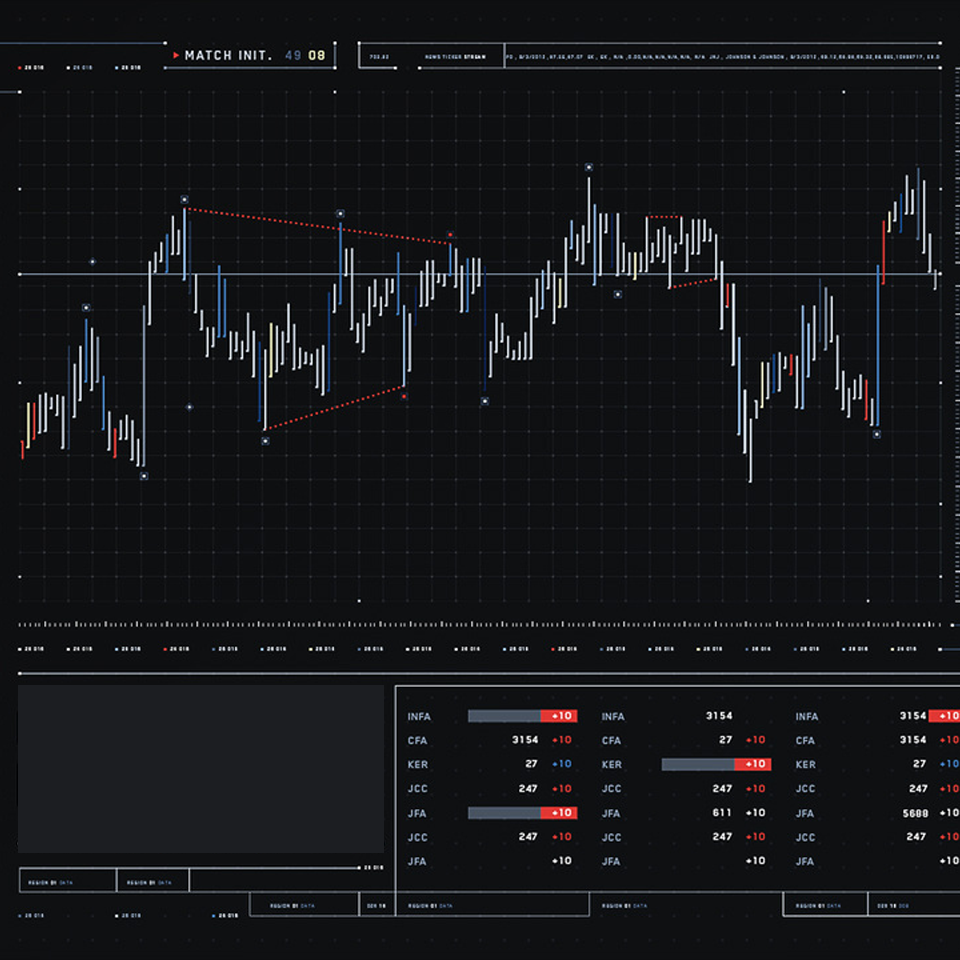
Task: Open REGION 01 DATA tab beneath second table column
Action: click(624, 906)
